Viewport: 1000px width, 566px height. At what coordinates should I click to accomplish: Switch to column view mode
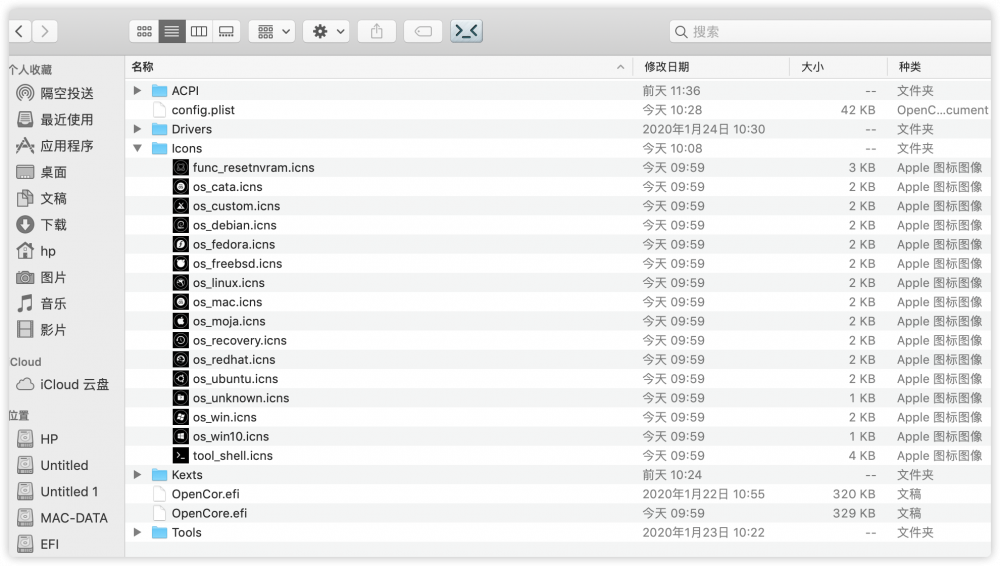pos(199,31)
